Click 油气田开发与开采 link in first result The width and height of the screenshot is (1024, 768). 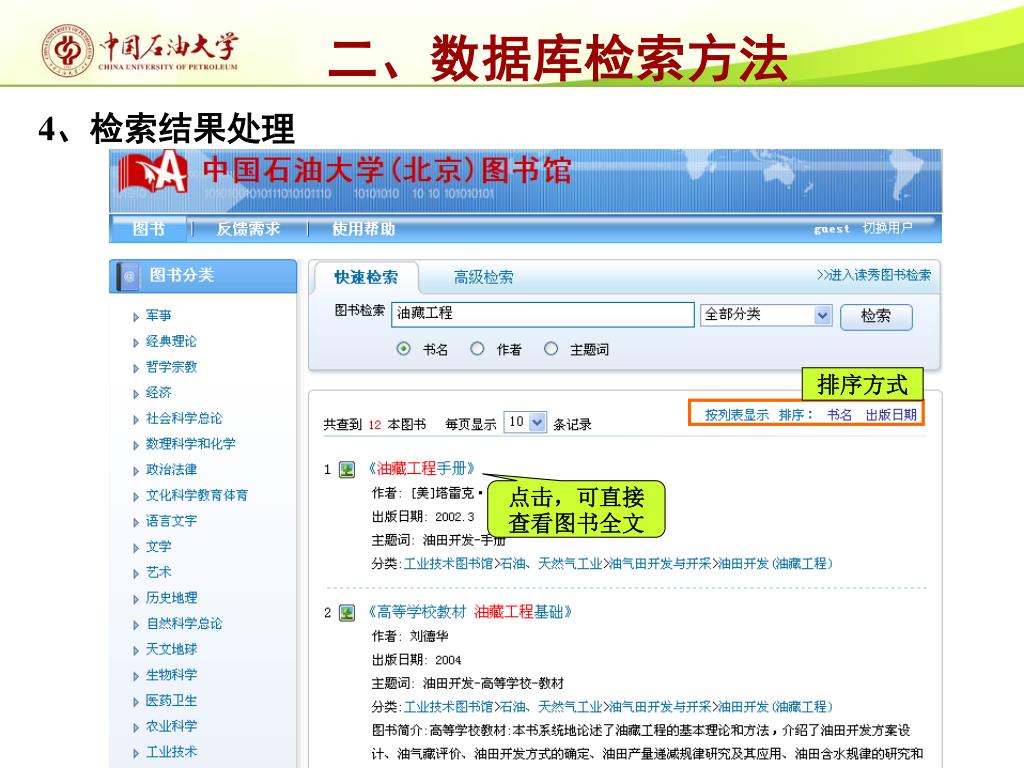(x=660, y=564)
